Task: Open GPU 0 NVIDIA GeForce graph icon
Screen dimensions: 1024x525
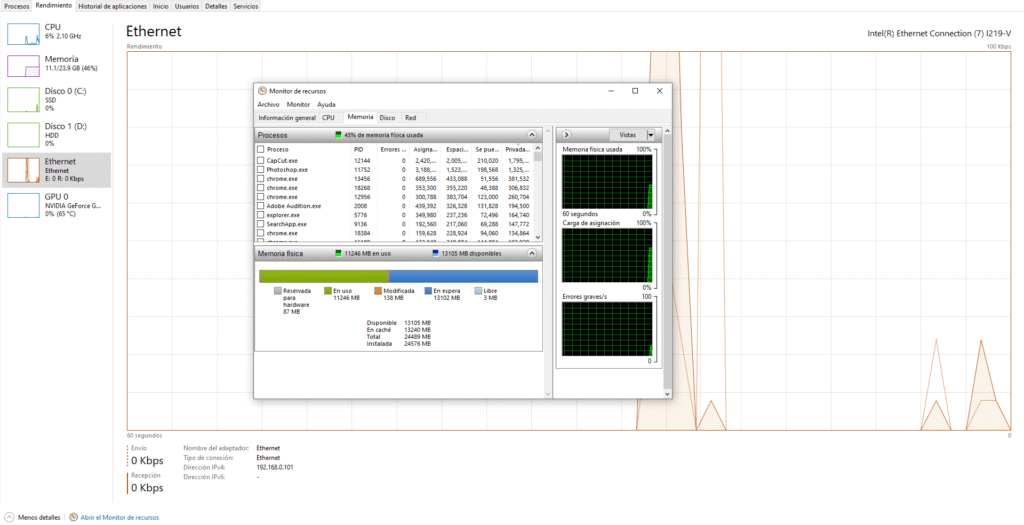Action: (22, 204)
